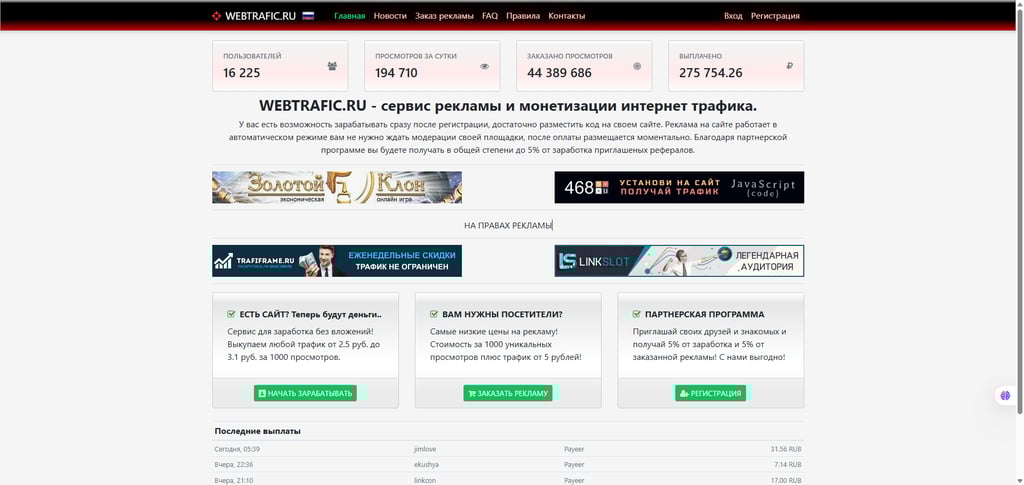This screenshot has height=485, width=1024.
Task: Click the check icon beside ЕСТЬ САЙТ heading
Action: click(231, 314)
